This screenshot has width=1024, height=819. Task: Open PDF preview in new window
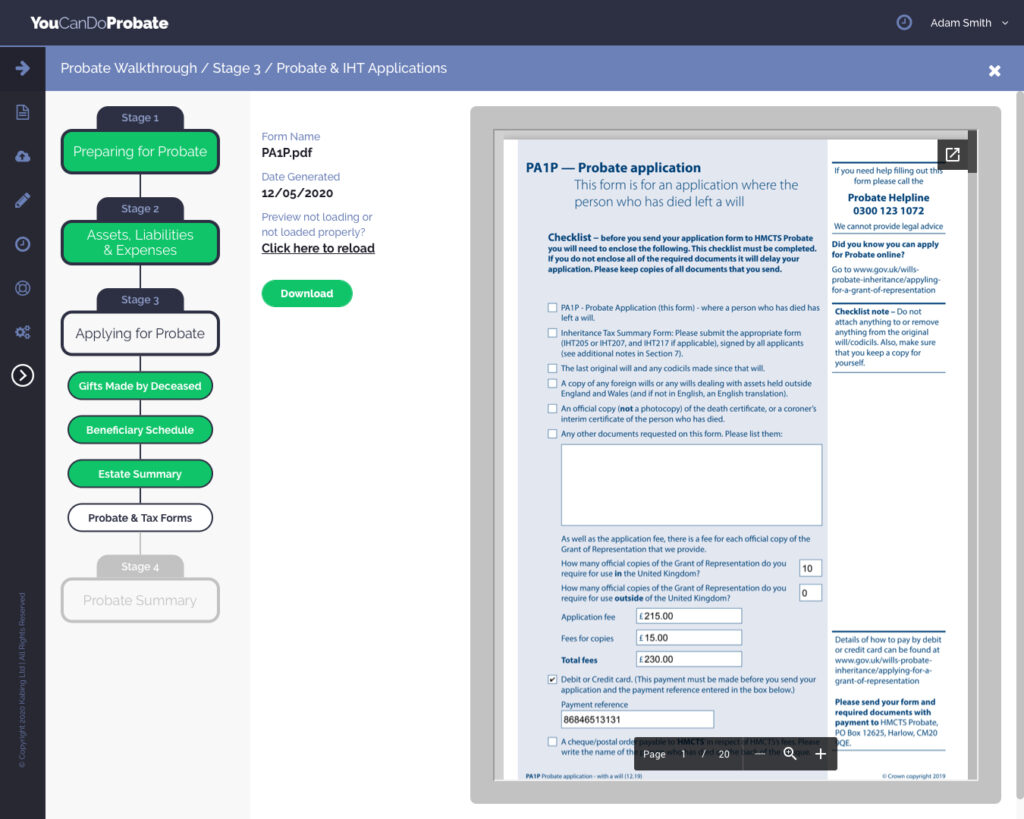(x=952, y=154)
